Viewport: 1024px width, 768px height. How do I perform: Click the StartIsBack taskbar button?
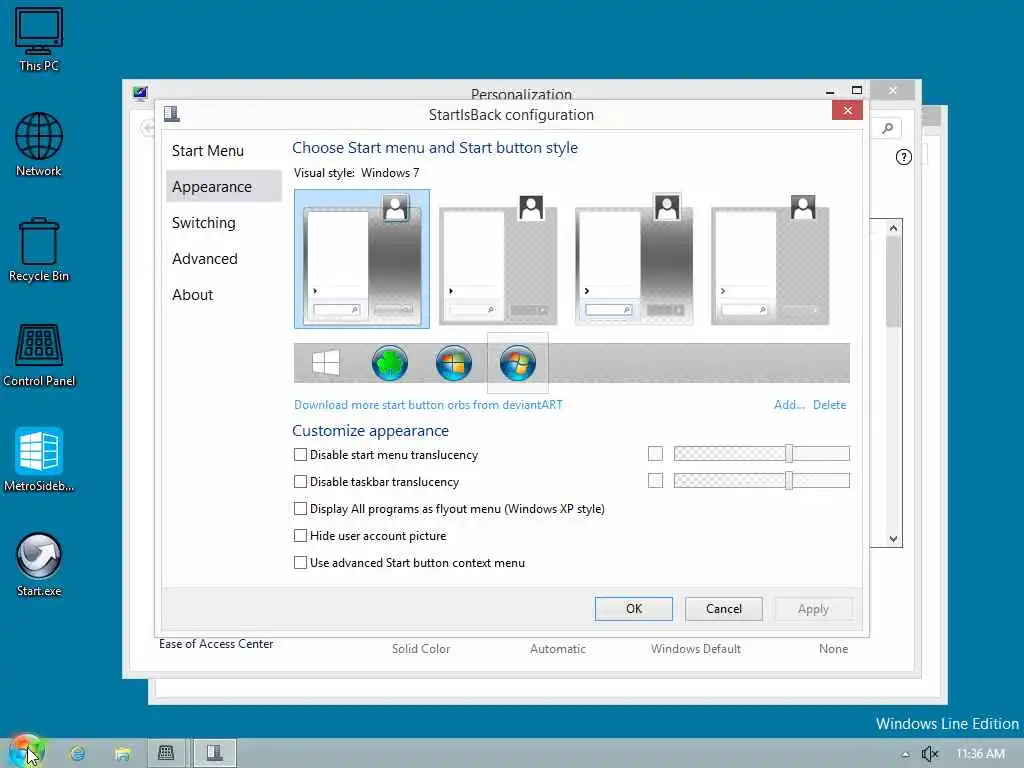(215, 753)
